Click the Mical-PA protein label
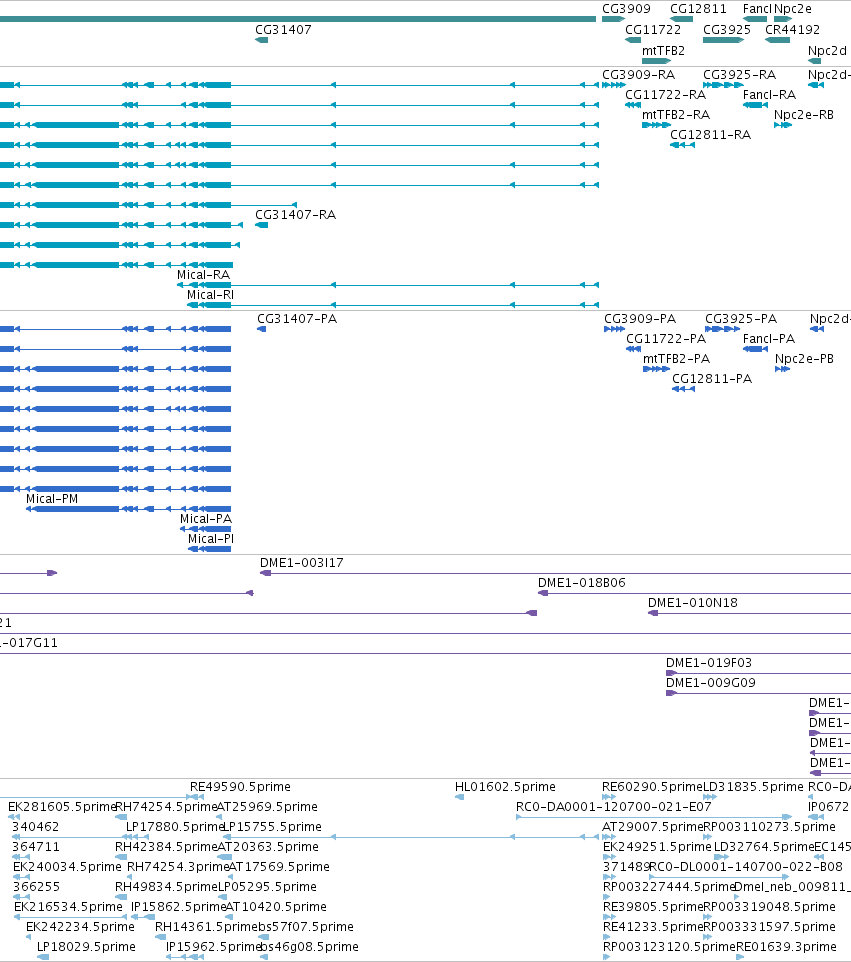Viewport: 851px width, 962px height. click(206, 518)
